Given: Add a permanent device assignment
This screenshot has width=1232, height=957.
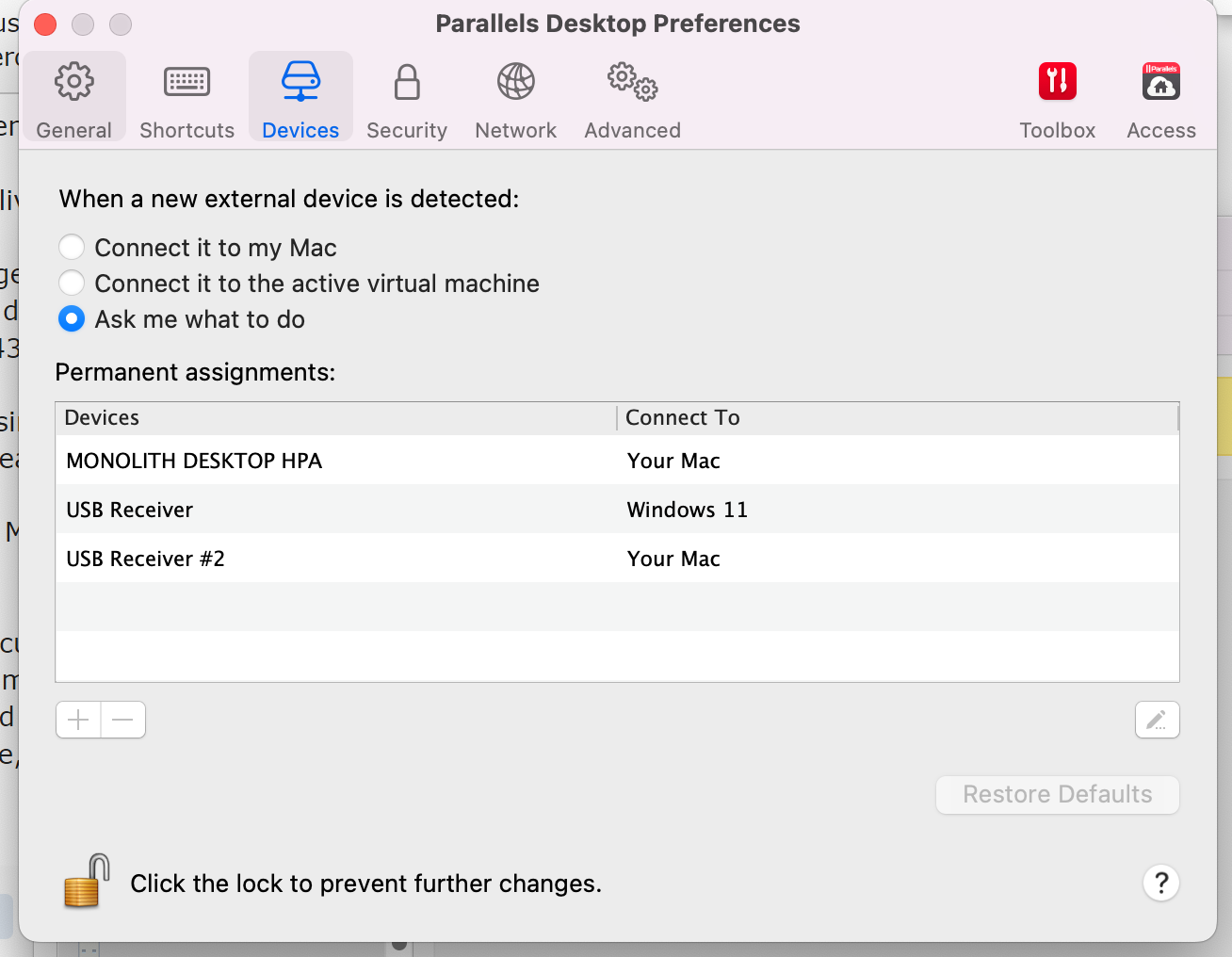Looking at the screenshot, I should click(x=78, y=721).
